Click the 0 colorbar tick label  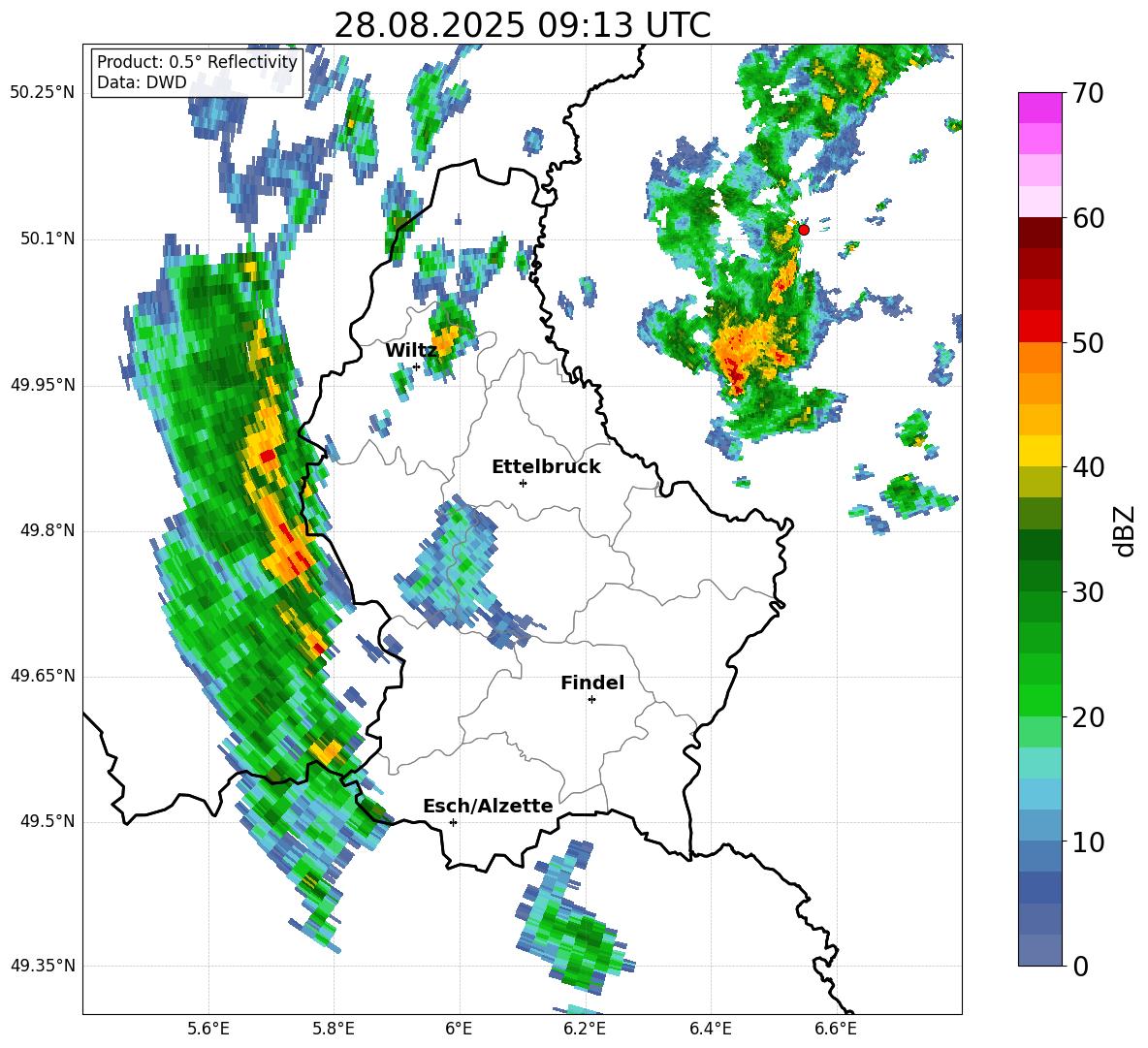click(x=1079, y=966)
